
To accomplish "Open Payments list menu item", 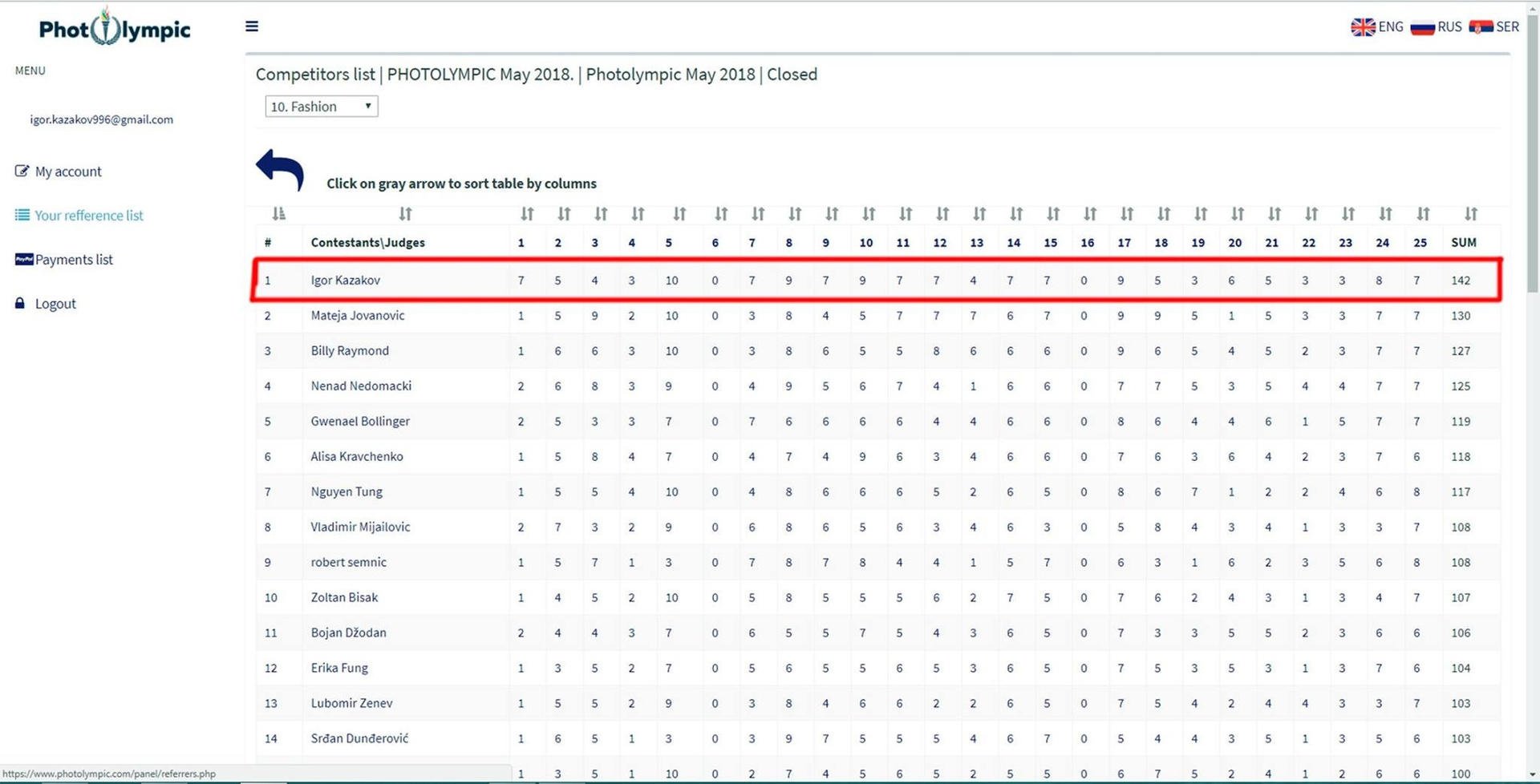I will click(x=74, y=260).
